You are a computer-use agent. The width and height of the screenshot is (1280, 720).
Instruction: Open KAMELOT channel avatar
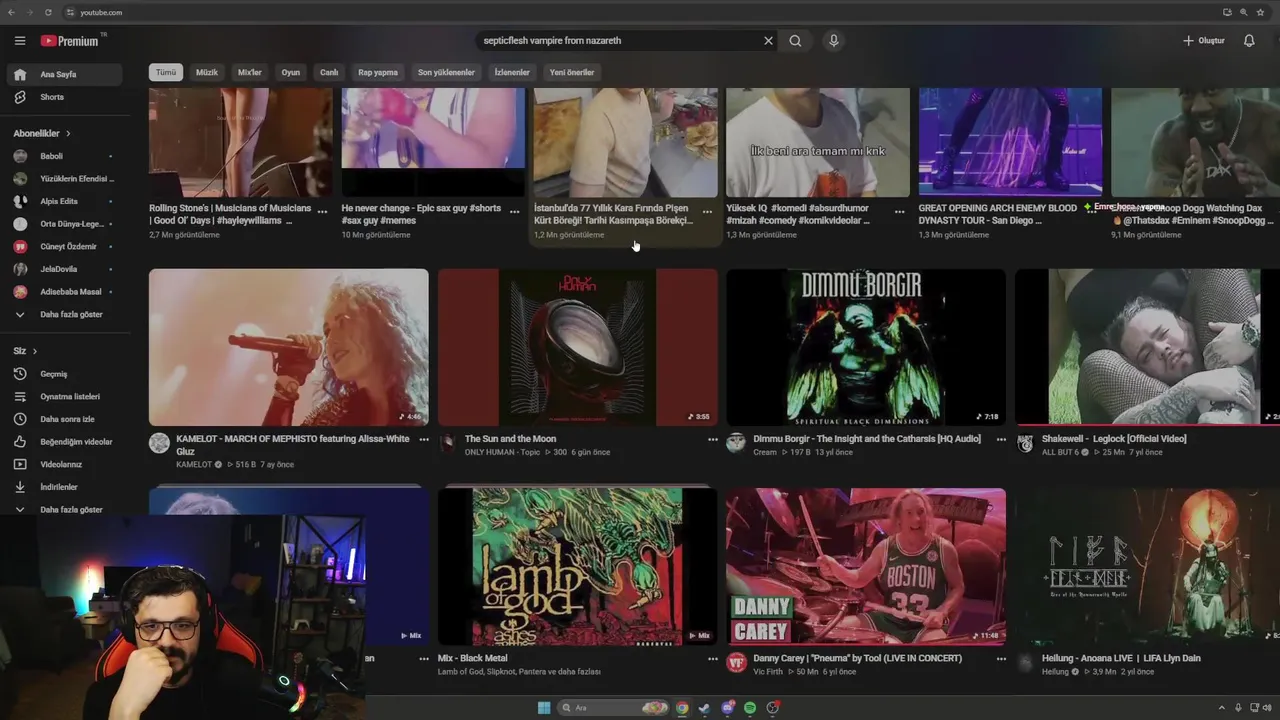[159, 443]
